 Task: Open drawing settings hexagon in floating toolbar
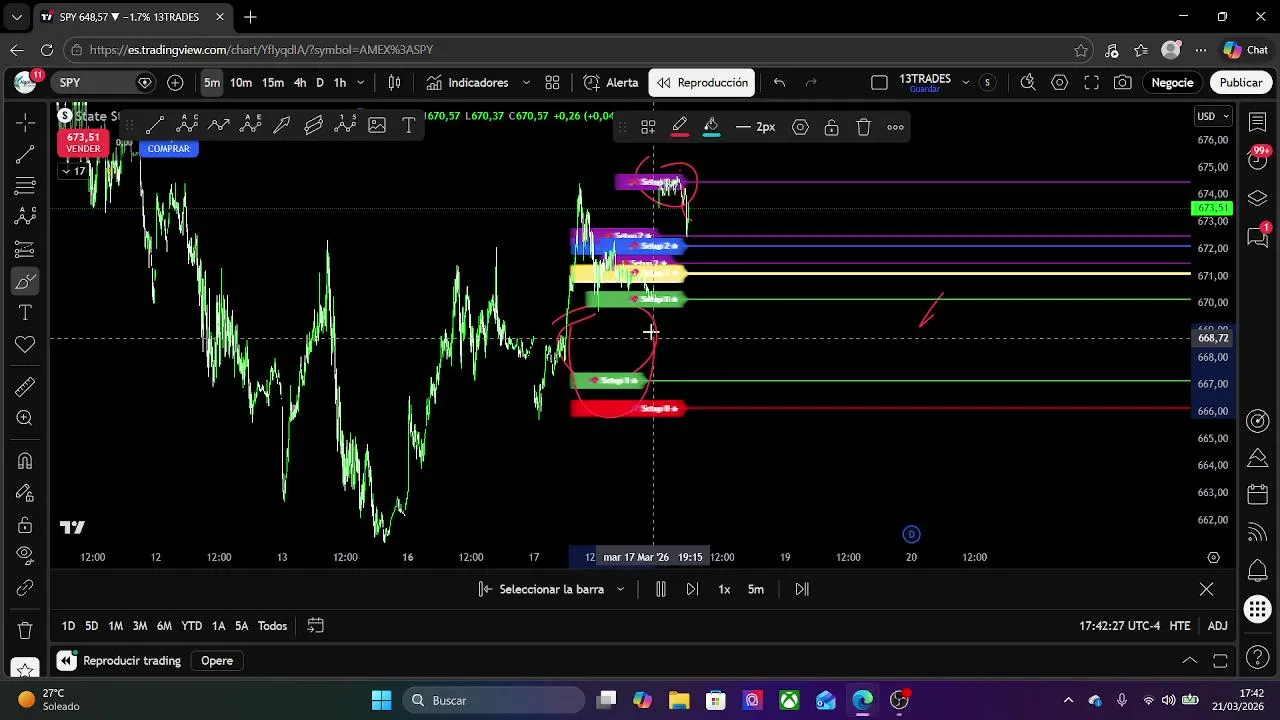(800, 127)
